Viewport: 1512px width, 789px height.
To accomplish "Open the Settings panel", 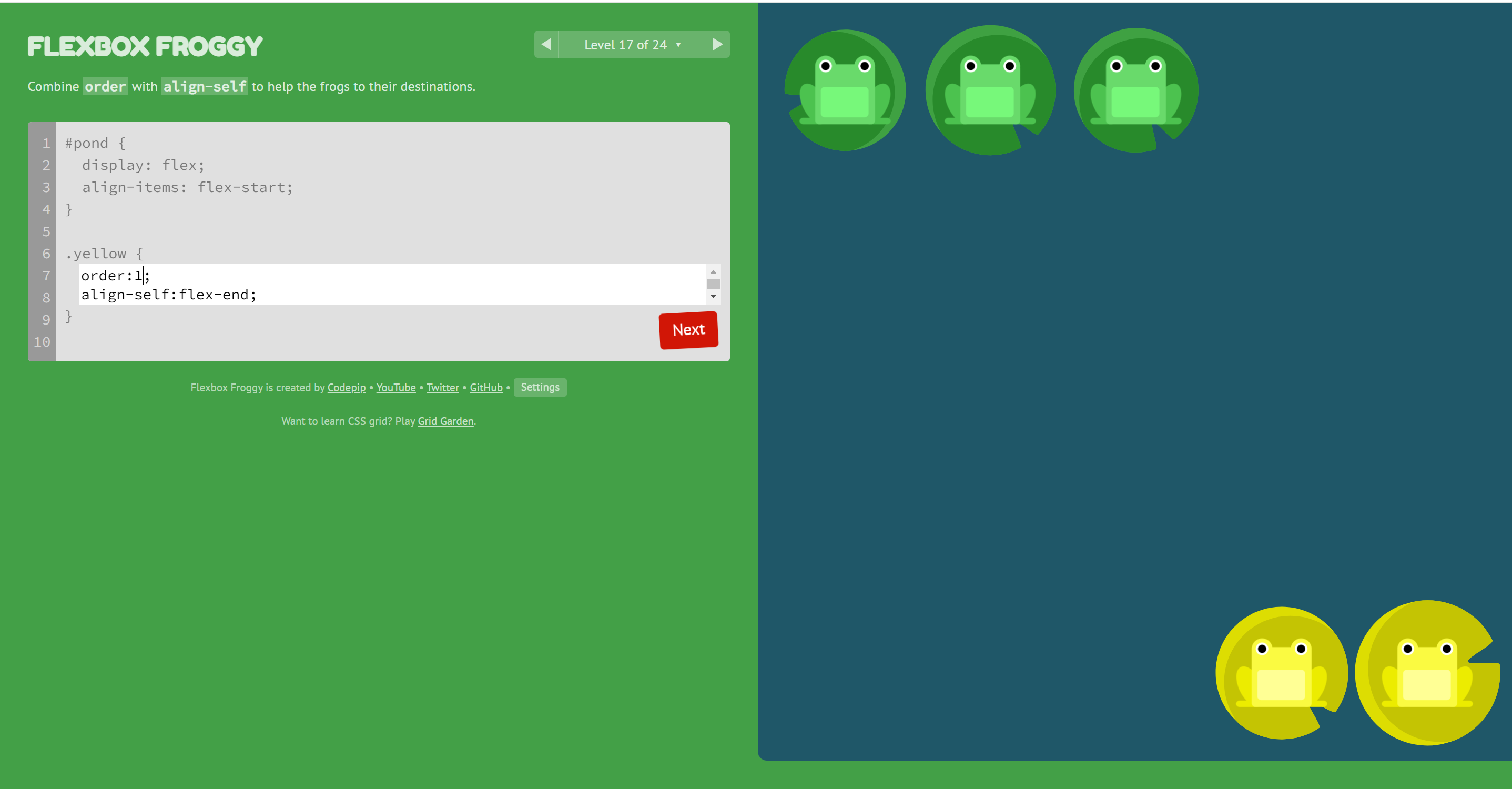I will click(540, 387).
